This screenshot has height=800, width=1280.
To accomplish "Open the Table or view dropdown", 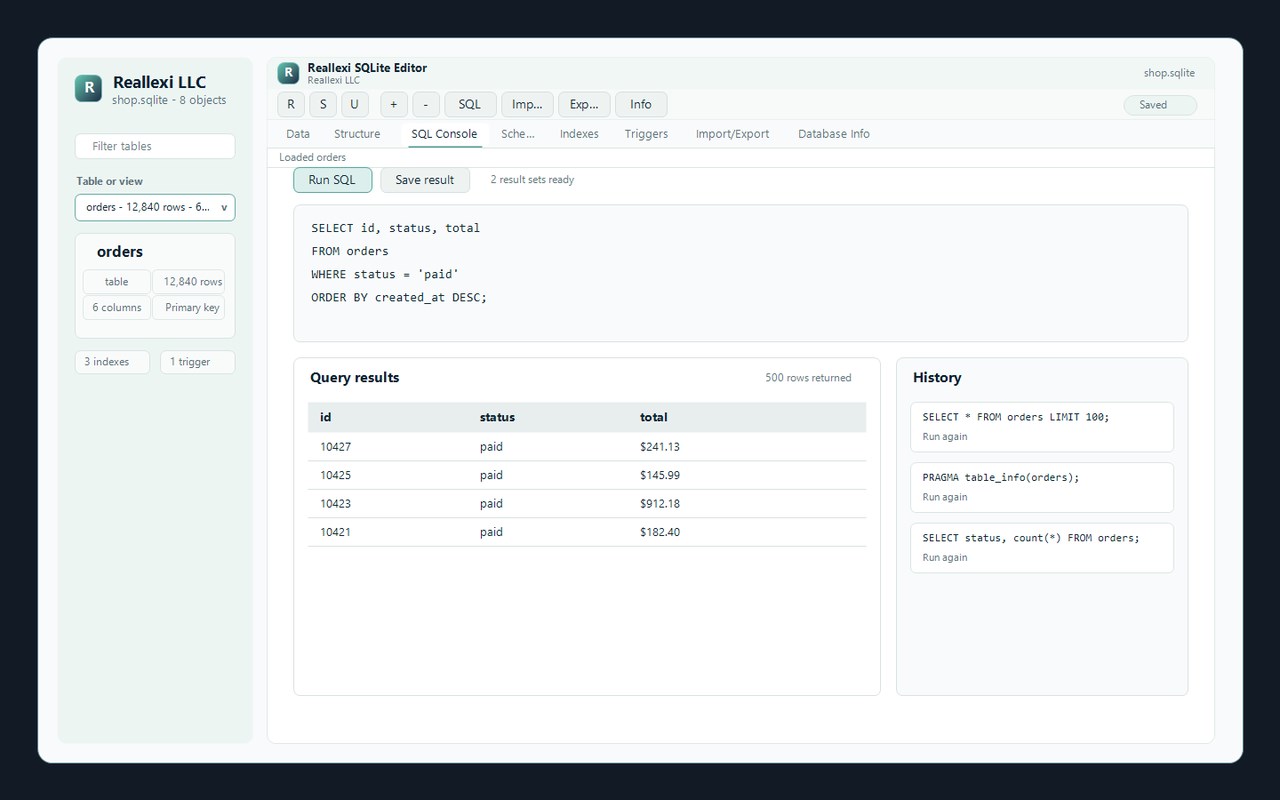I will click(x=155, y=207).
